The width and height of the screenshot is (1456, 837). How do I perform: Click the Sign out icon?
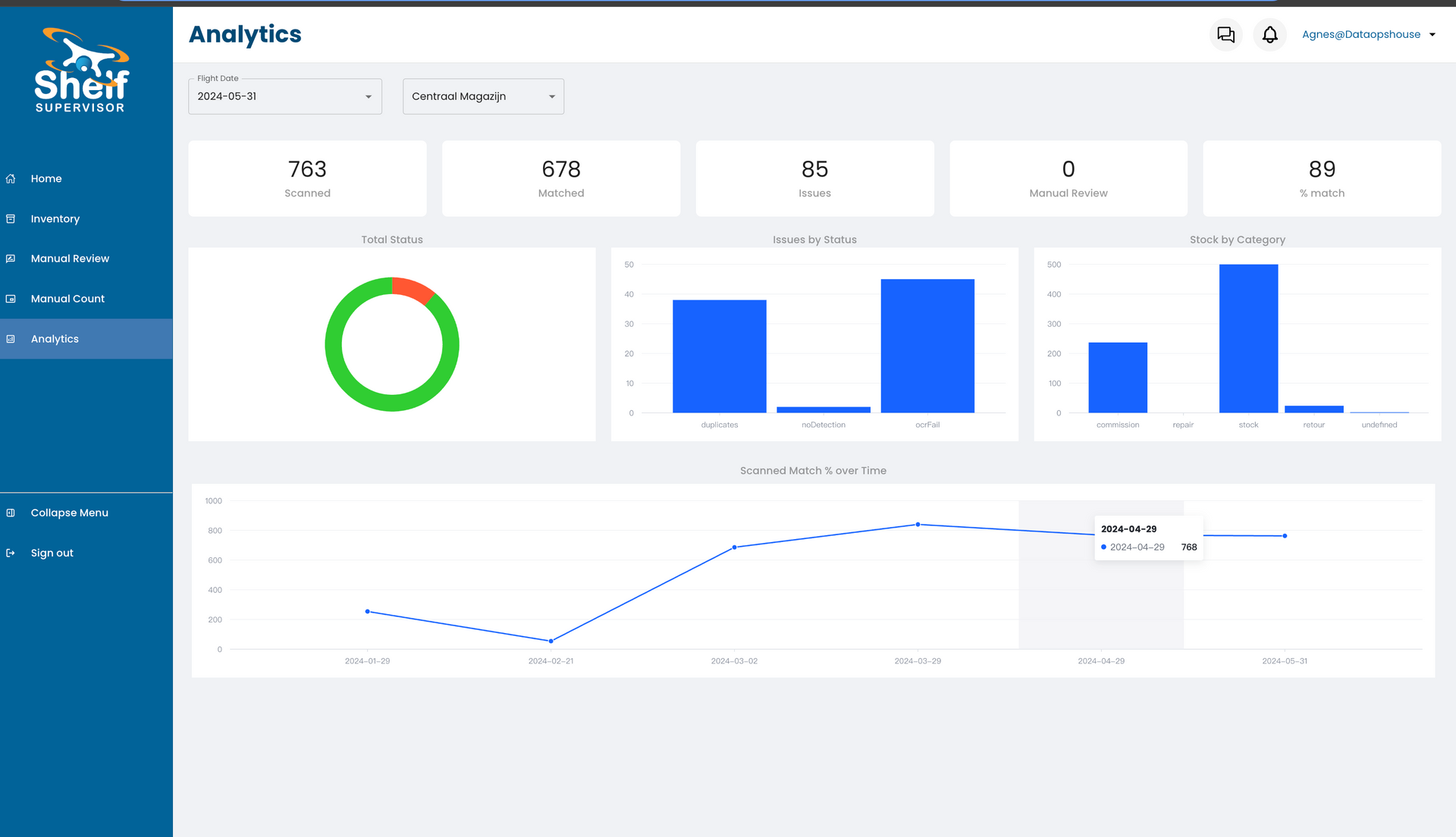pyautogui.click(x=11, y=553)
